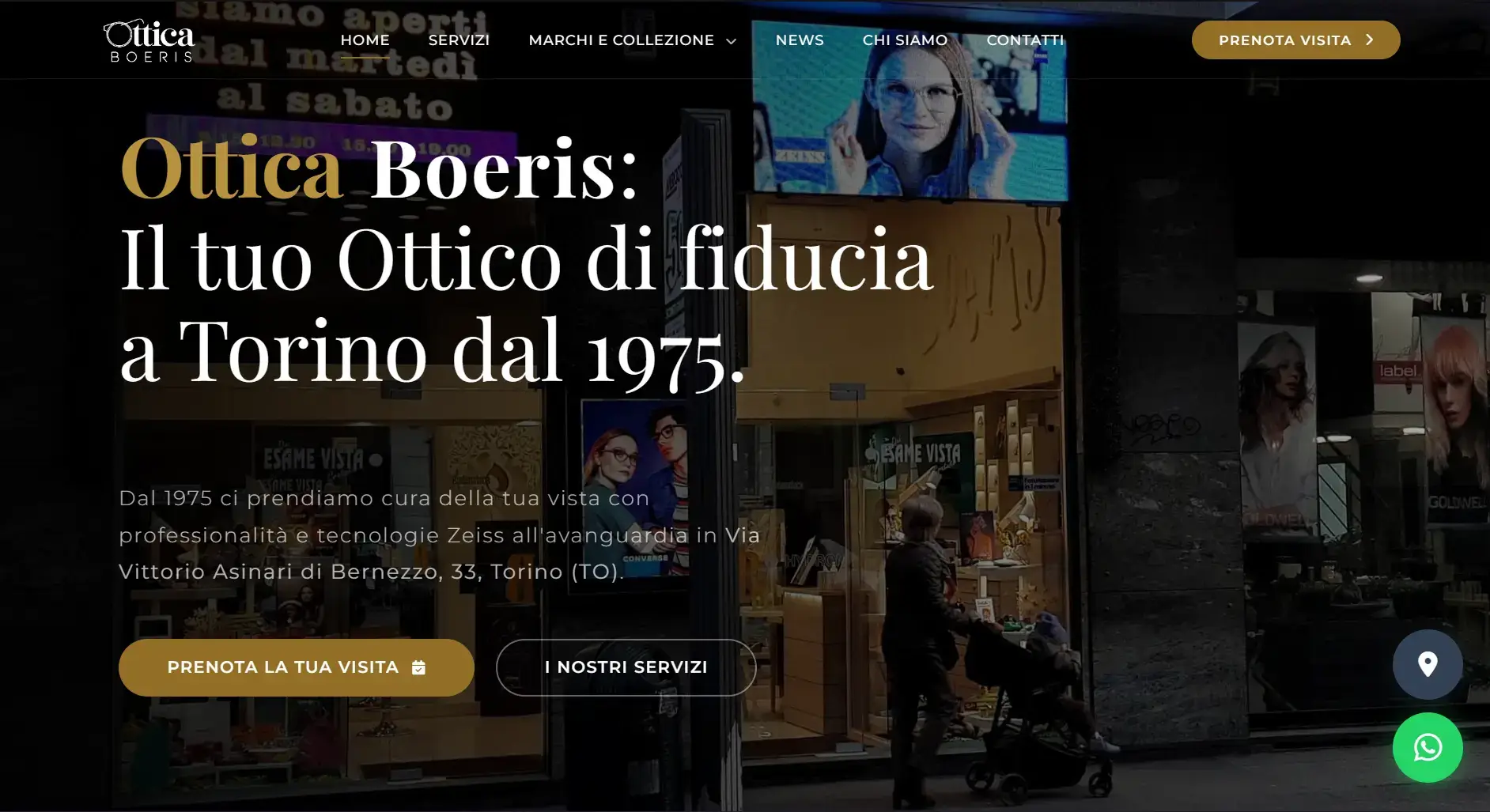Open the Contatti page
Viewport: 1490px width, 812px height.
coord(1025,40)
